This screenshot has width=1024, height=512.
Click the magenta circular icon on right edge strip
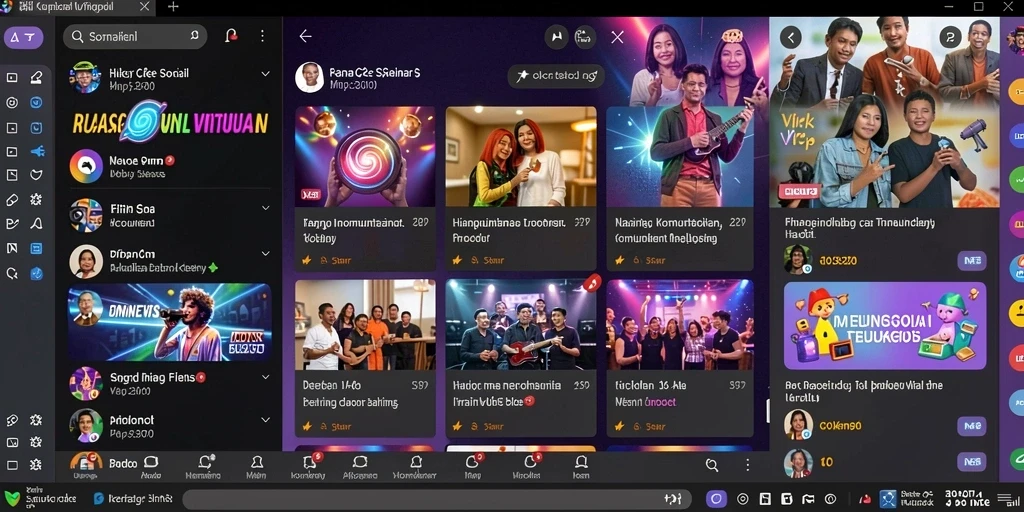(x=1017, y=224)
